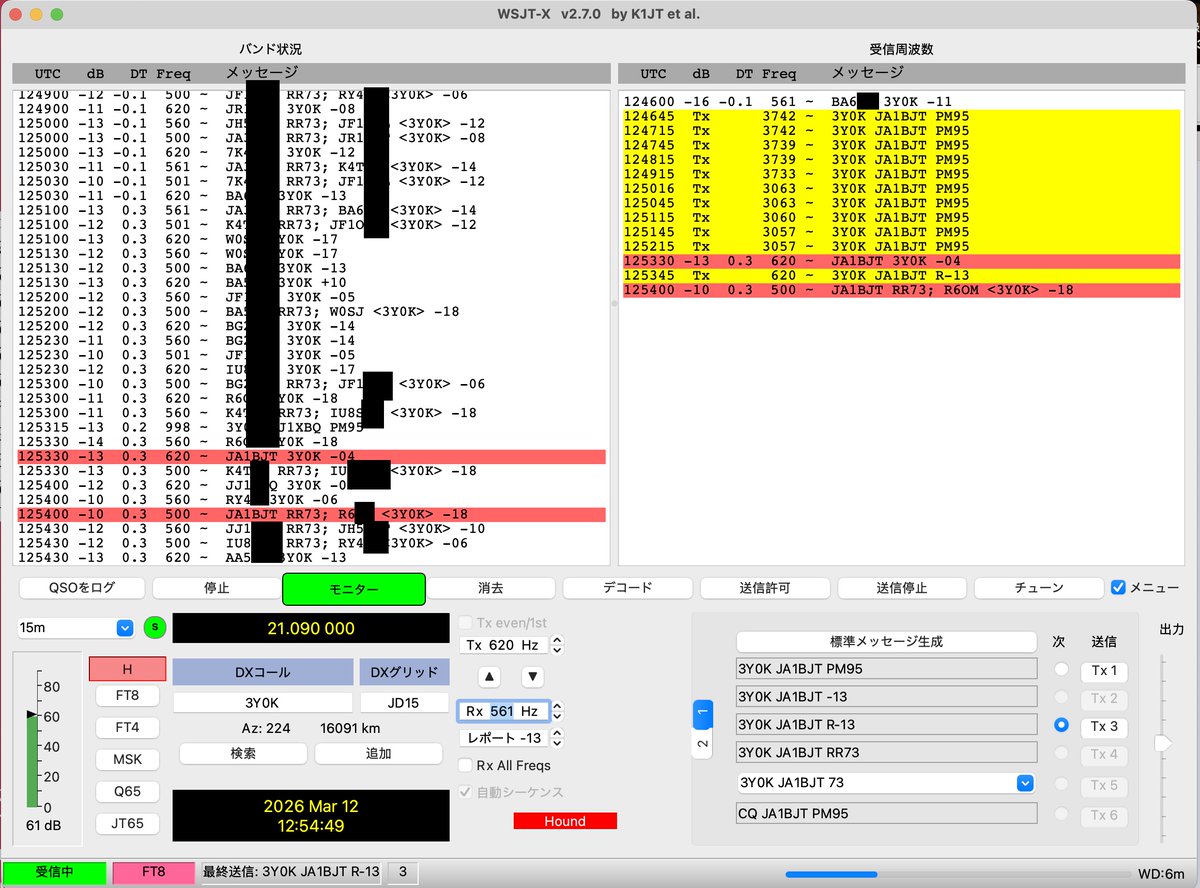Click the Tx 4 button
Viewport: 1200px width, 888px height.
click(x=1104, y=754)
